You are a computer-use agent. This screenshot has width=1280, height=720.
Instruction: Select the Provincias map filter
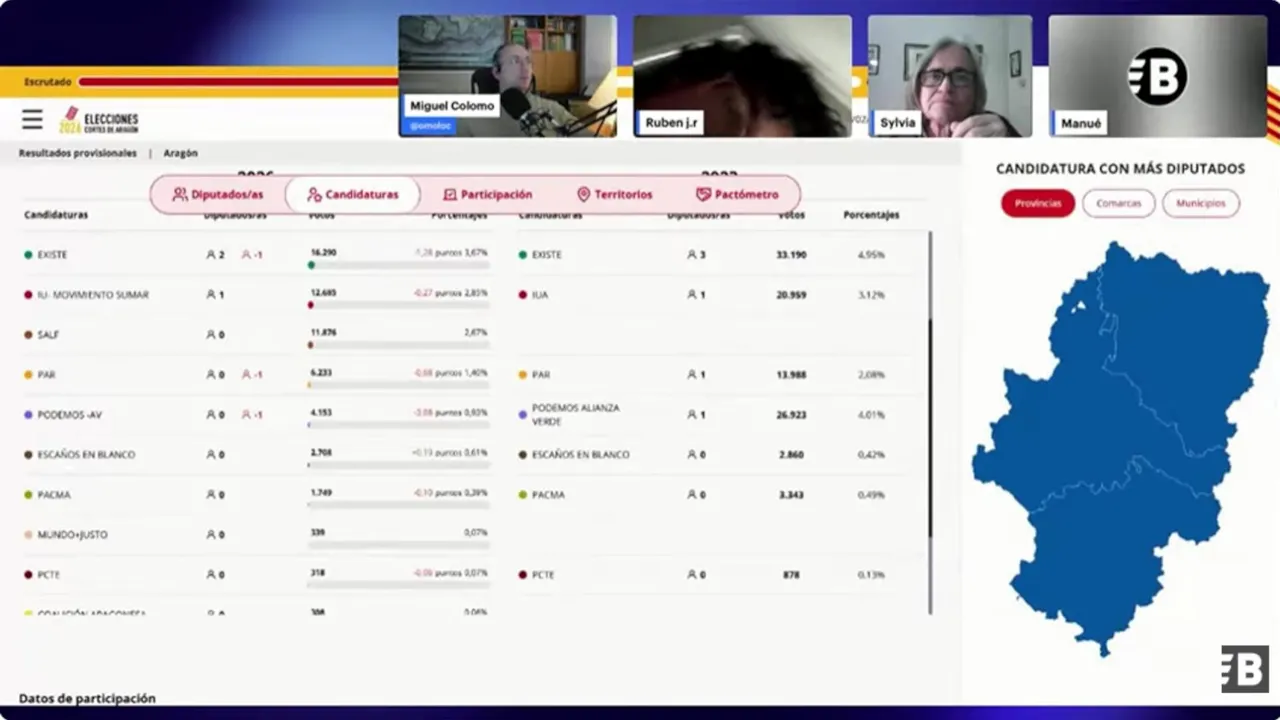click(x=1038, y=203)
